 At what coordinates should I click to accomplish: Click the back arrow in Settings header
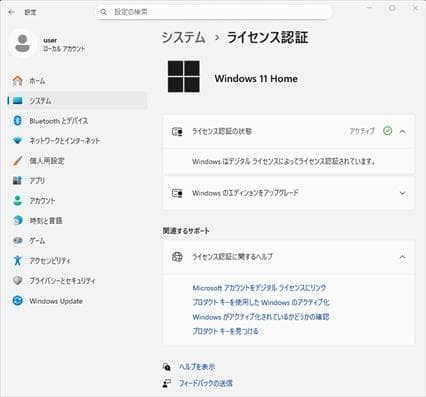pyautogui.click(x=11, y=12)
